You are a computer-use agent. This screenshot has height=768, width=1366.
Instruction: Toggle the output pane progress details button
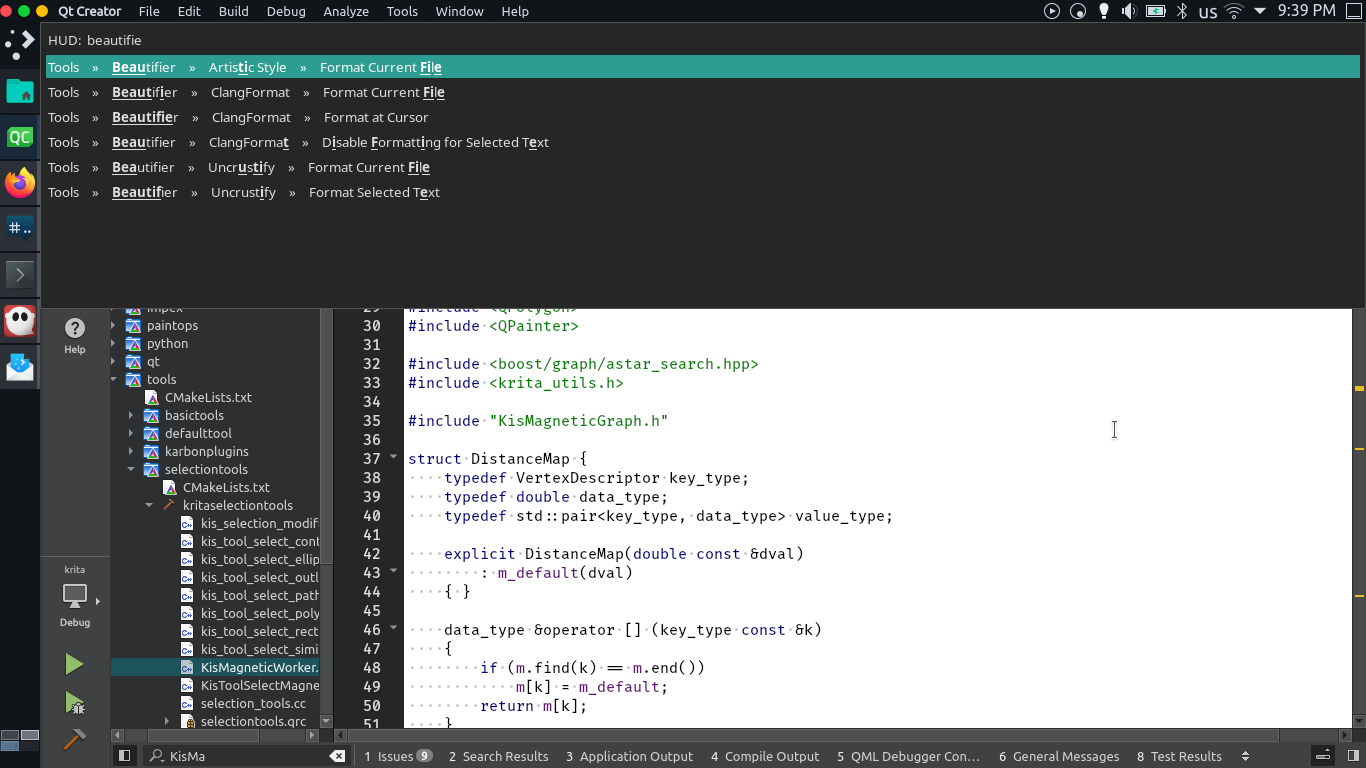coord(1322,756)
